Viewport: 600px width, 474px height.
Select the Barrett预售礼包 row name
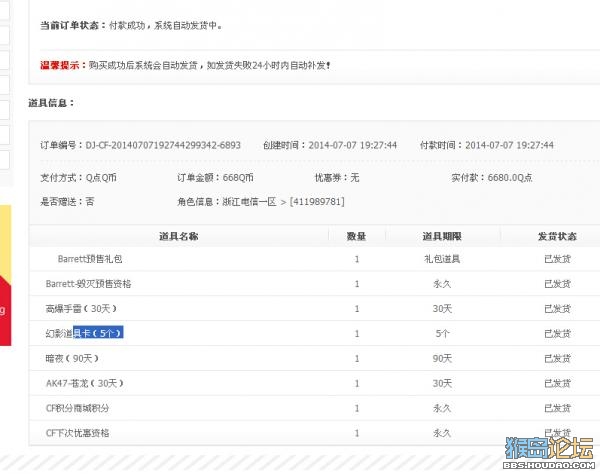click(90, 259)
